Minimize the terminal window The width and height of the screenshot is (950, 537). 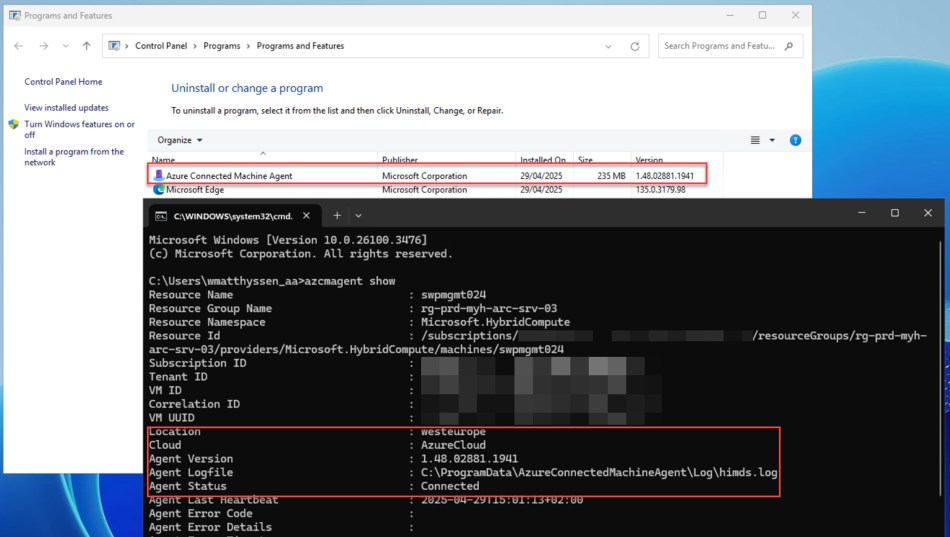[862, 213]
